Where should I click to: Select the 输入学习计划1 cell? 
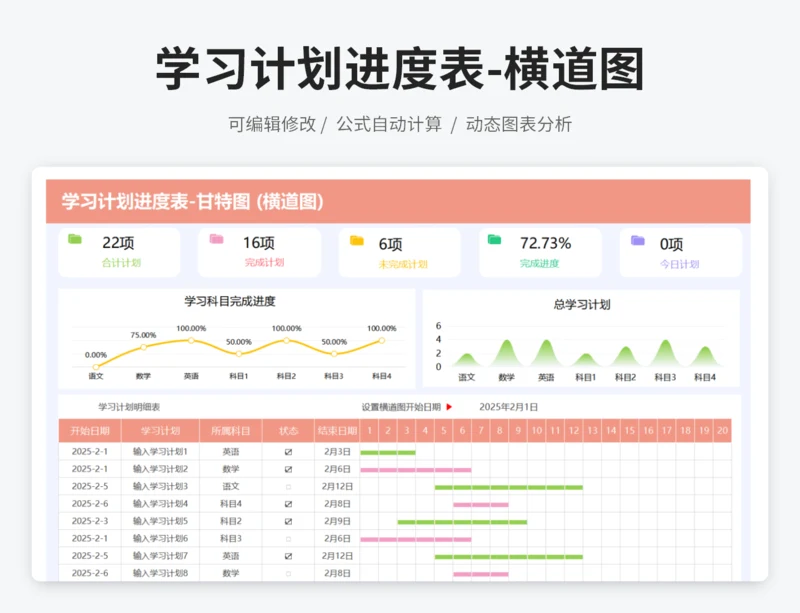pos(160,452)
